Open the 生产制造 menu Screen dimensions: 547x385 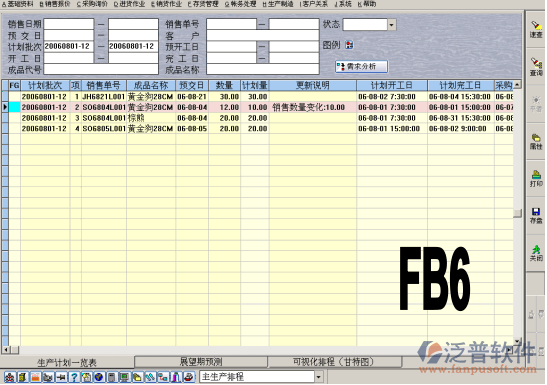point(278,4)
